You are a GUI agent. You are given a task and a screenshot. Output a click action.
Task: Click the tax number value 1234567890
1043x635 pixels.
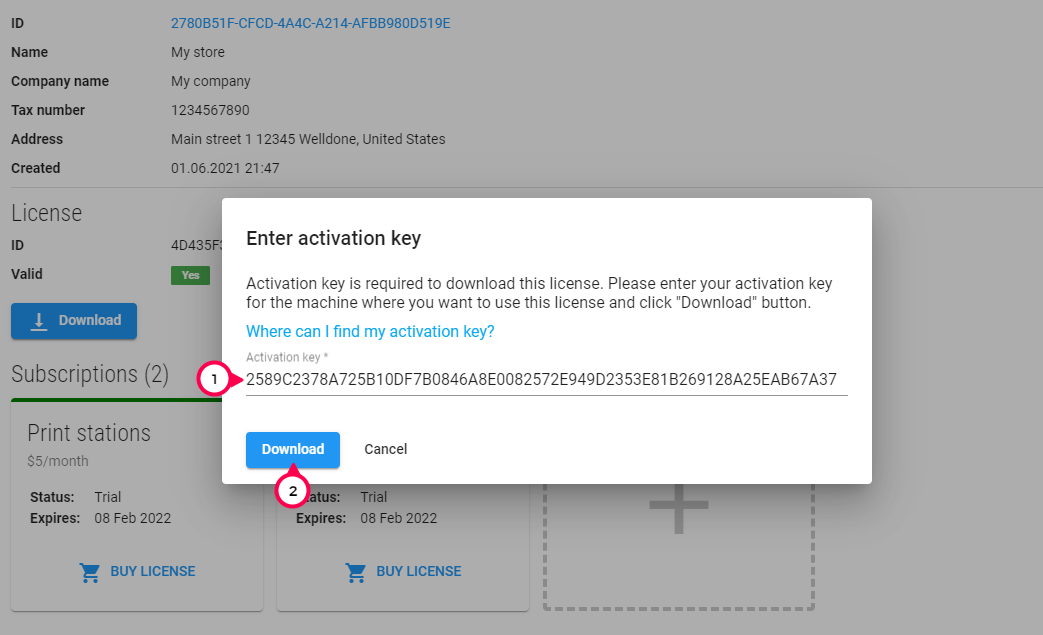pos(210,110)
